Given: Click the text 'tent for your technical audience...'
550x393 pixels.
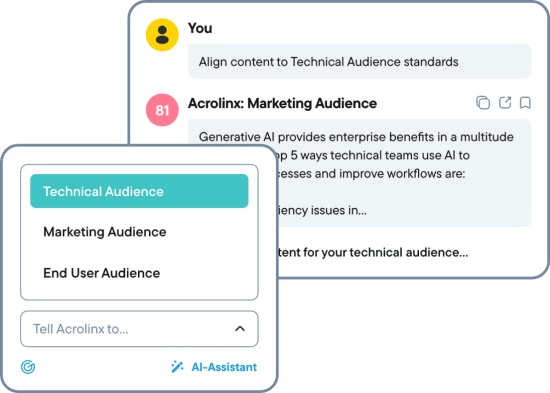Looking at the screenshot, I should point(373,252).
